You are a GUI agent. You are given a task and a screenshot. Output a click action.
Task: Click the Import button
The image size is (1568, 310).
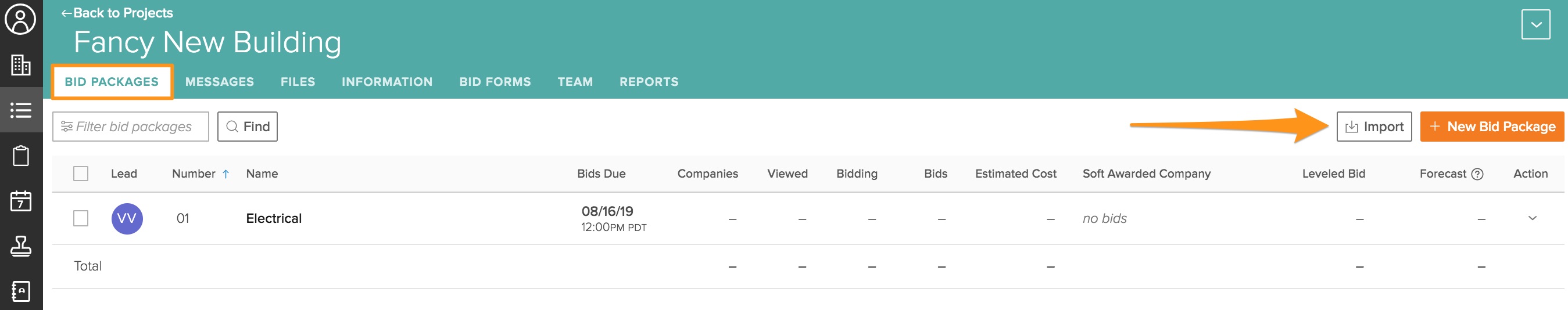coord(1373,127)
